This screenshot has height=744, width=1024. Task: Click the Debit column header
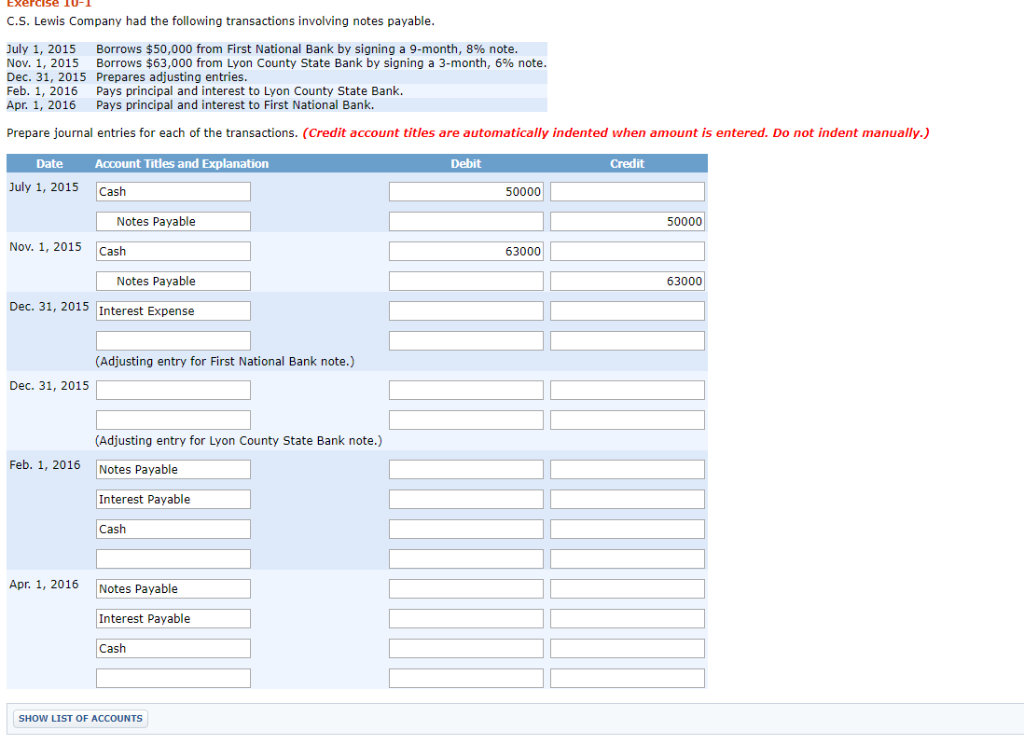tap(466, 164)
